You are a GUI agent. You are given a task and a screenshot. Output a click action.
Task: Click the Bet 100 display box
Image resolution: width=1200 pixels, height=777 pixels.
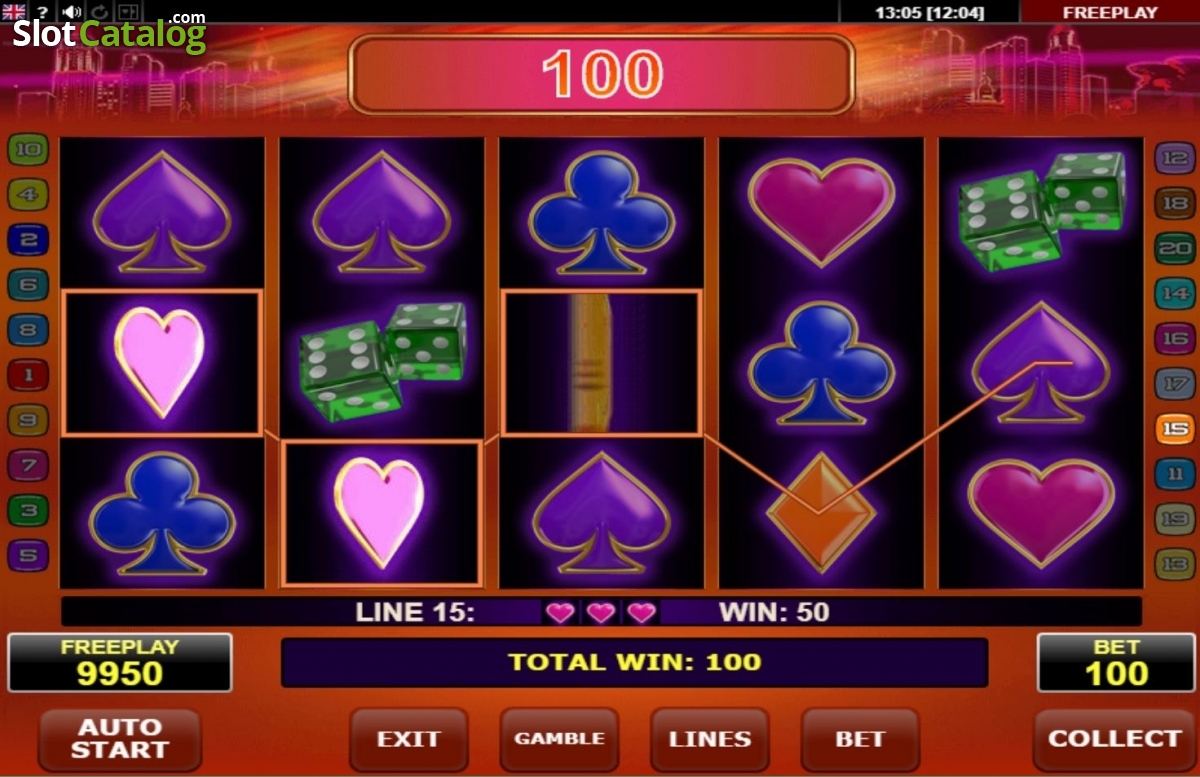(x=1116, y=662)
